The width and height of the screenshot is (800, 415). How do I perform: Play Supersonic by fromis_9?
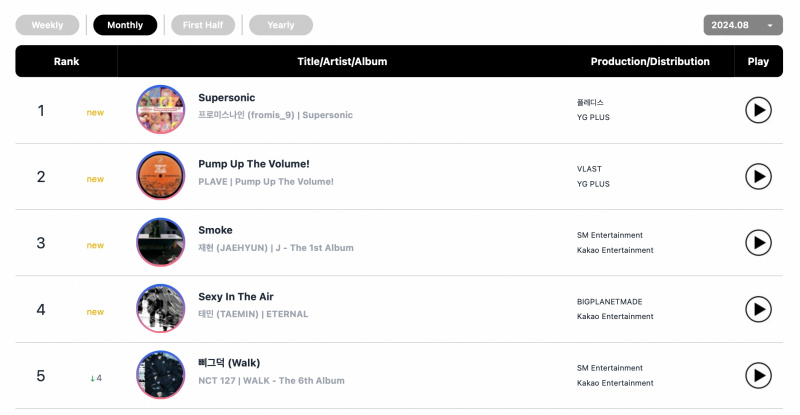point(758,110)
